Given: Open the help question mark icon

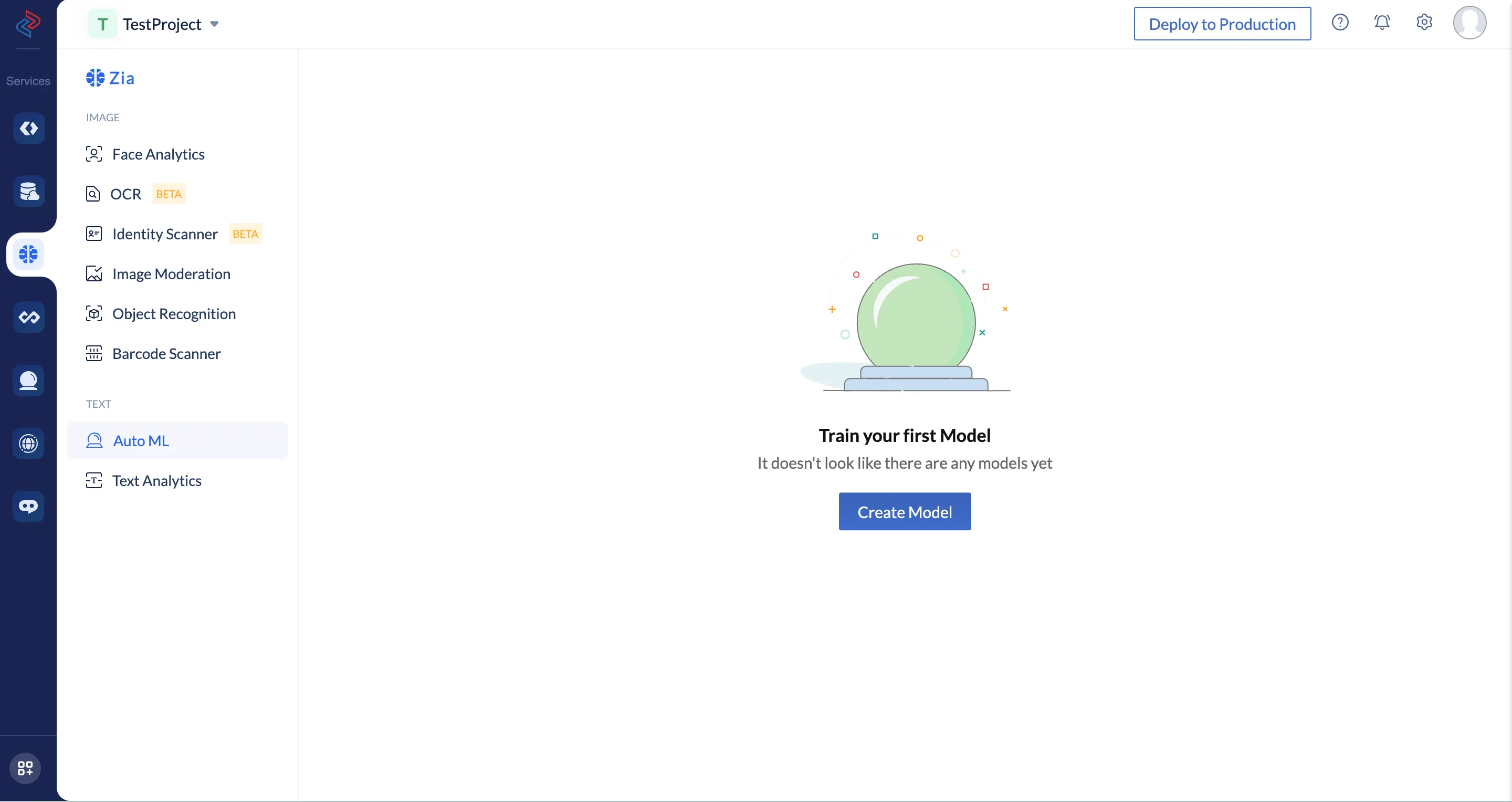Looking at the screenshot, I should coord(1340,22).
